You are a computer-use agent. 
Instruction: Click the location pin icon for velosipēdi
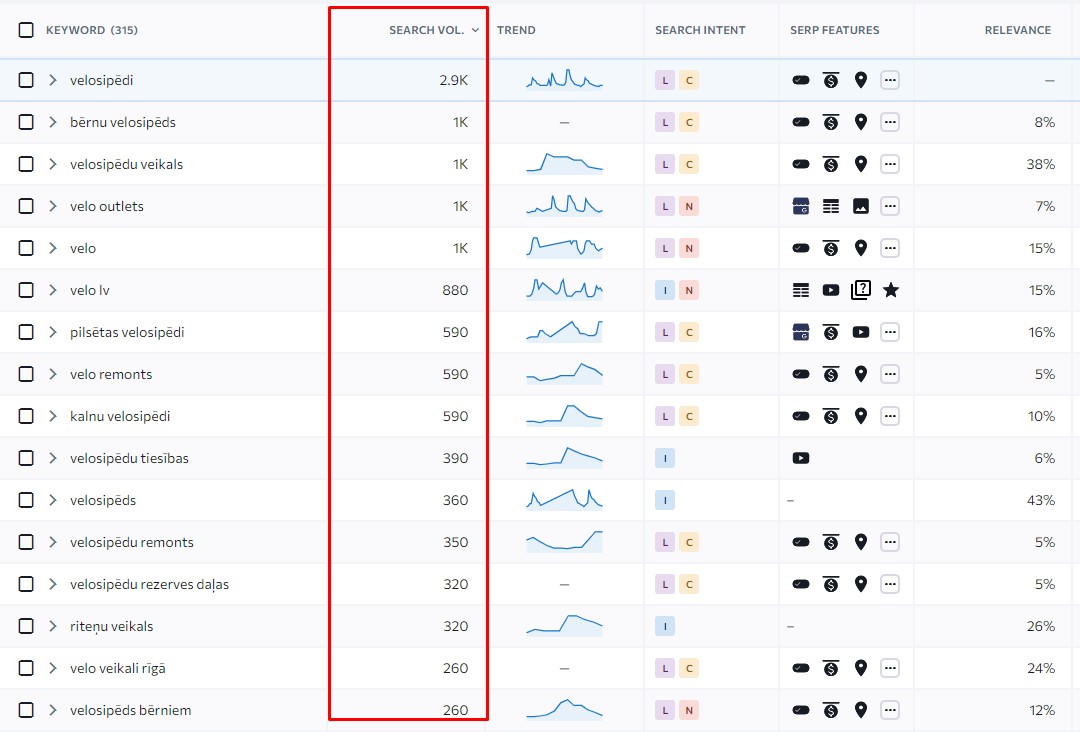click(860, 80)
